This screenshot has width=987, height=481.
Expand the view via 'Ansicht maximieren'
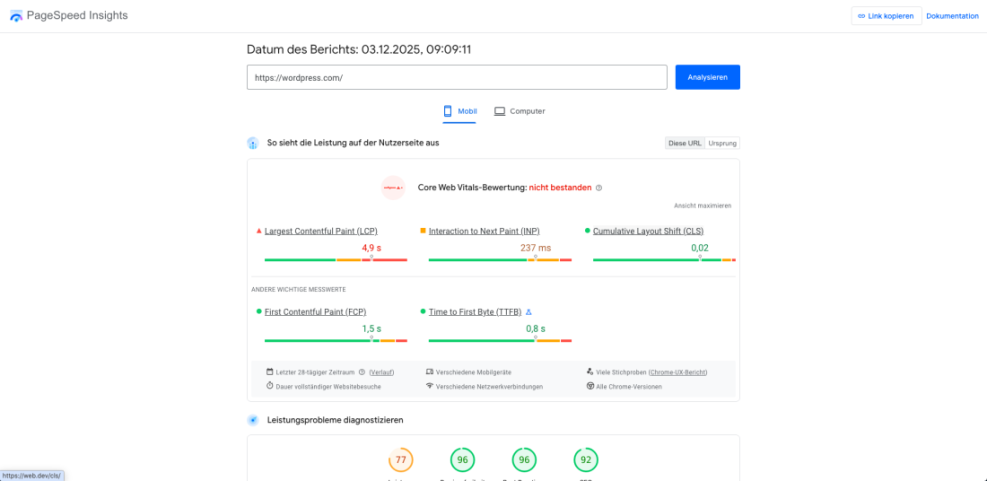point(702,205)
